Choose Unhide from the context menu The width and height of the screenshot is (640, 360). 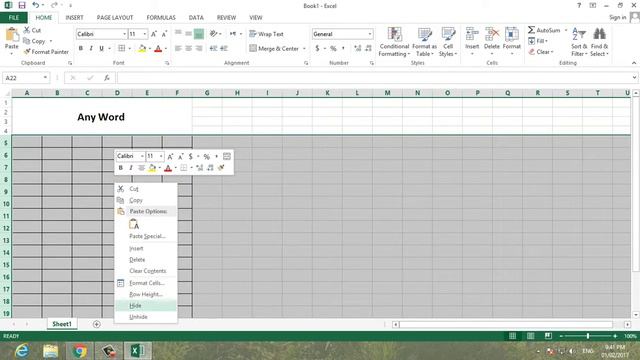pos(146,317)
